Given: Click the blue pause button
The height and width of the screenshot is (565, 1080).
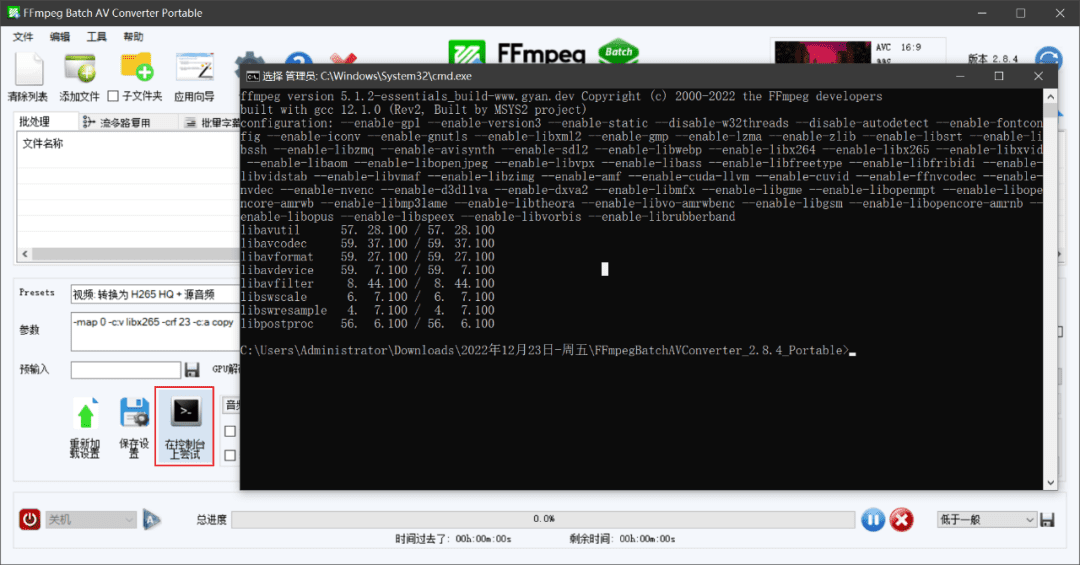Looking at the screenshot, I should point(872,519).
